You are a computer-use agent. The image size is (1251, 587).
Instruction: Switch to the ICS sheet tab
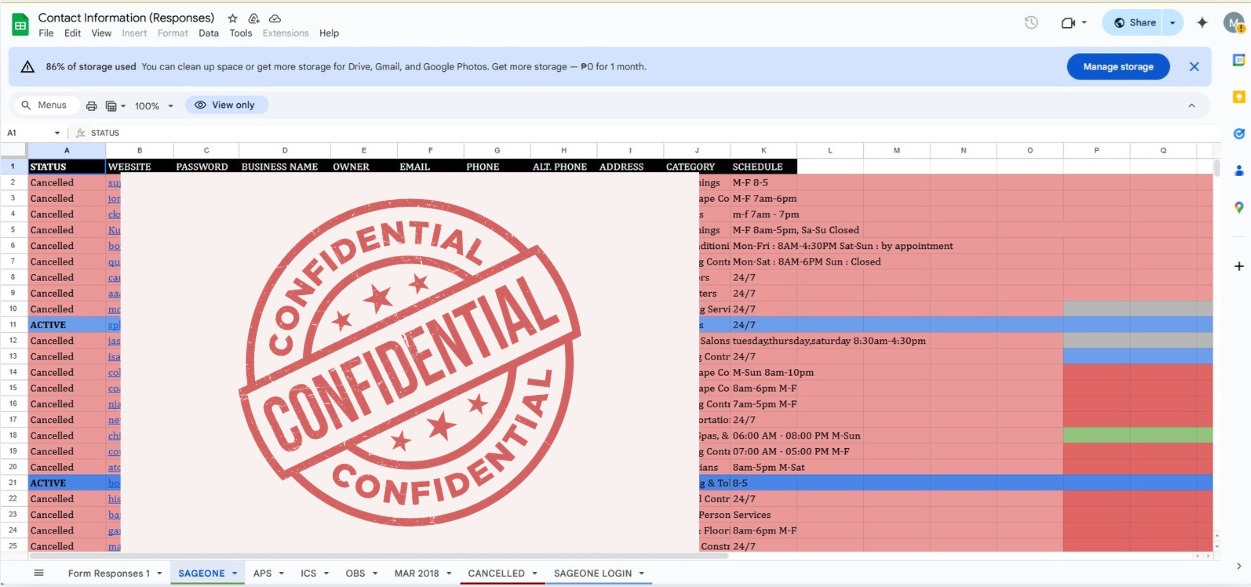point(308,574)
